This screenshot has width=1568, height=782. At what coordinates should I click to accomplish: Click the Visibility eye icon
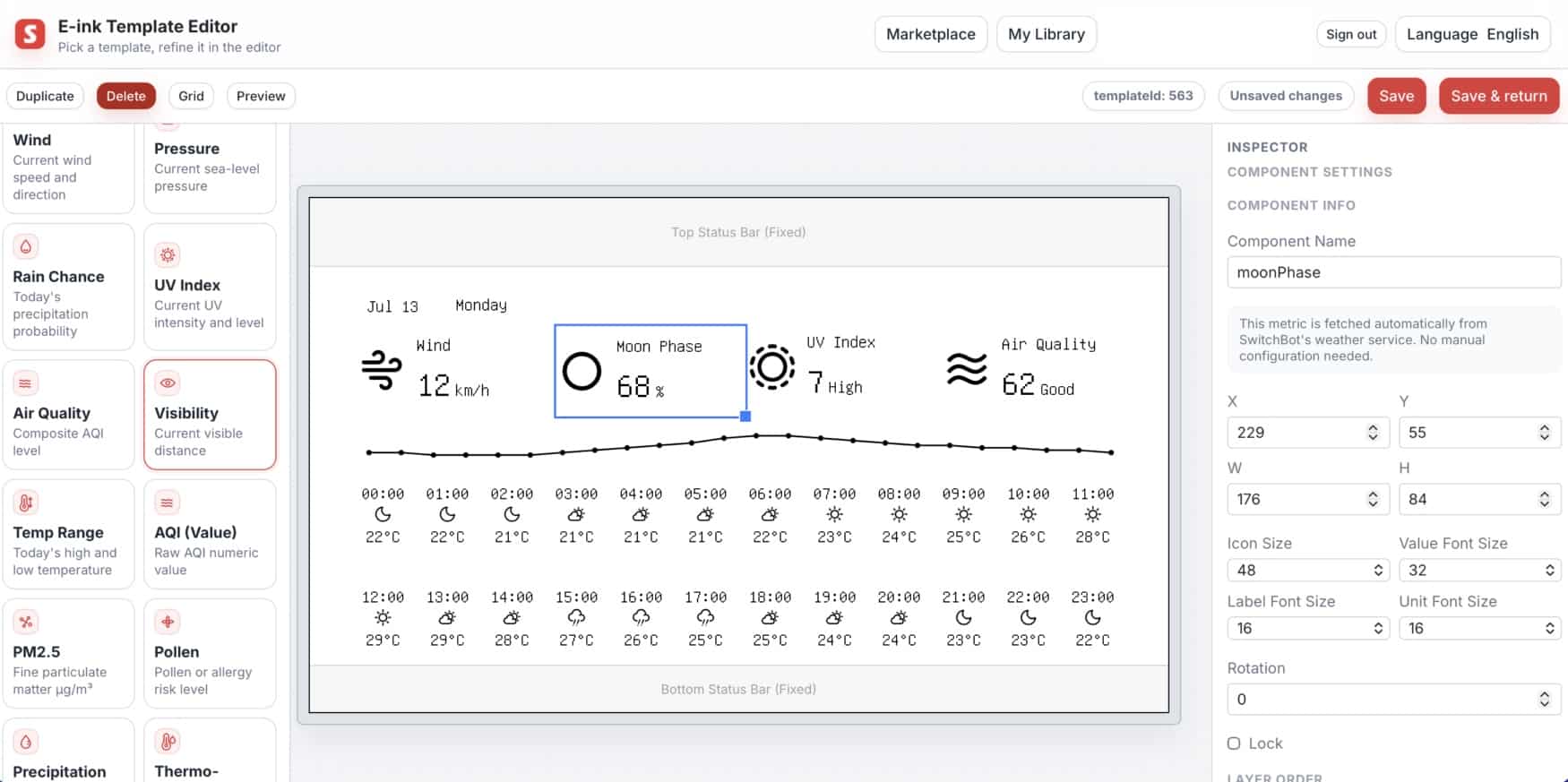[x=167, y=383]
